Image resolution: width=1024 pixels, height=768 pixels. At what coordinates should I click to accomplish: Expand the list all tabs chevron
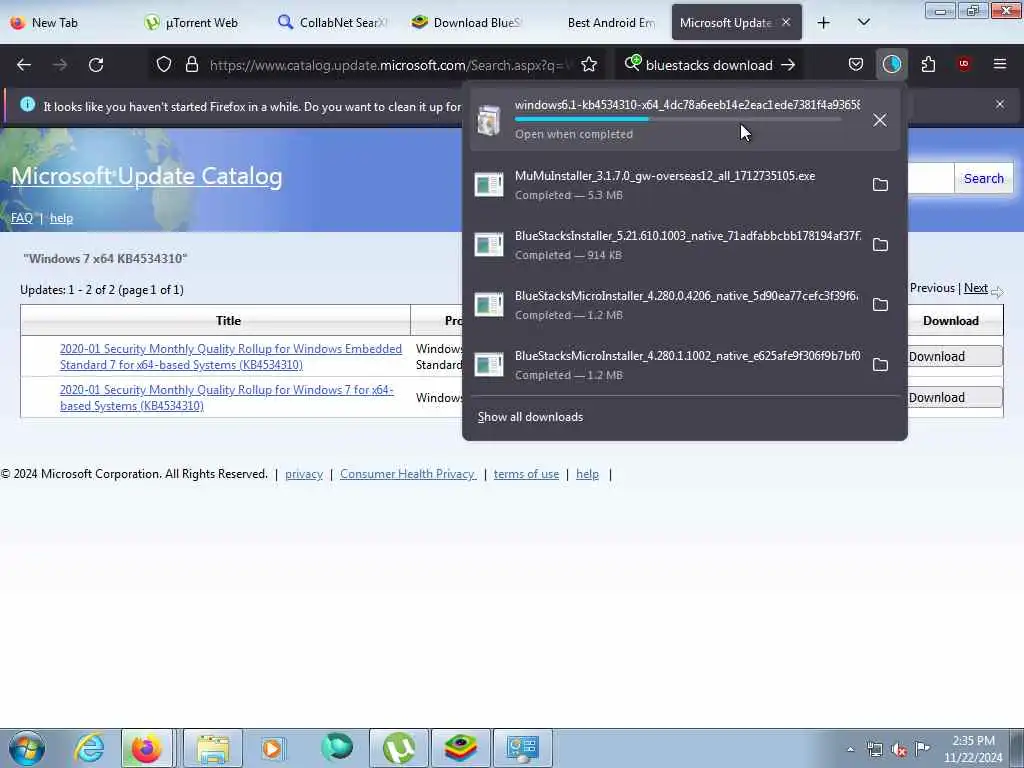pos(863,23)
